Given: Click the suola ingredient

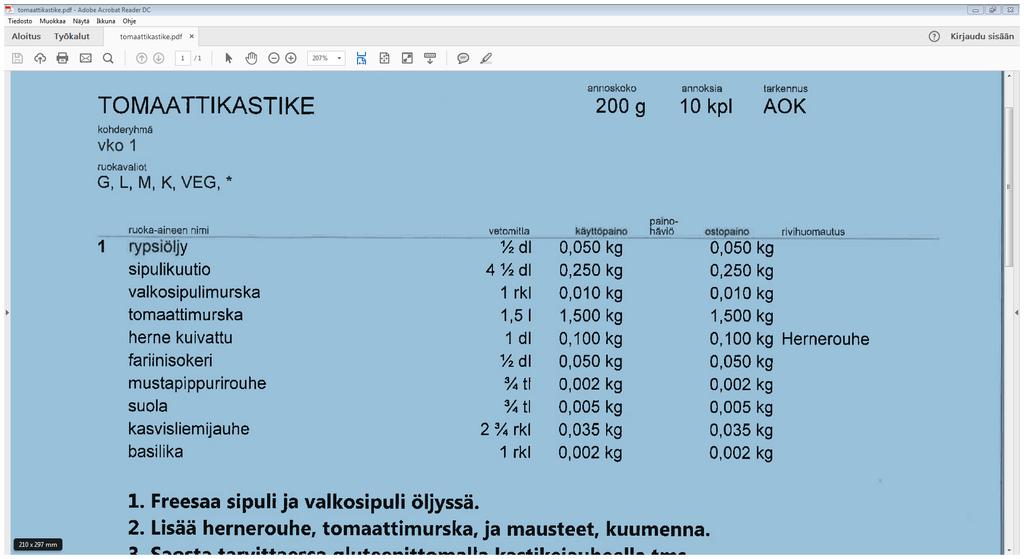Looking at the screenshot, I should point(148,406).
